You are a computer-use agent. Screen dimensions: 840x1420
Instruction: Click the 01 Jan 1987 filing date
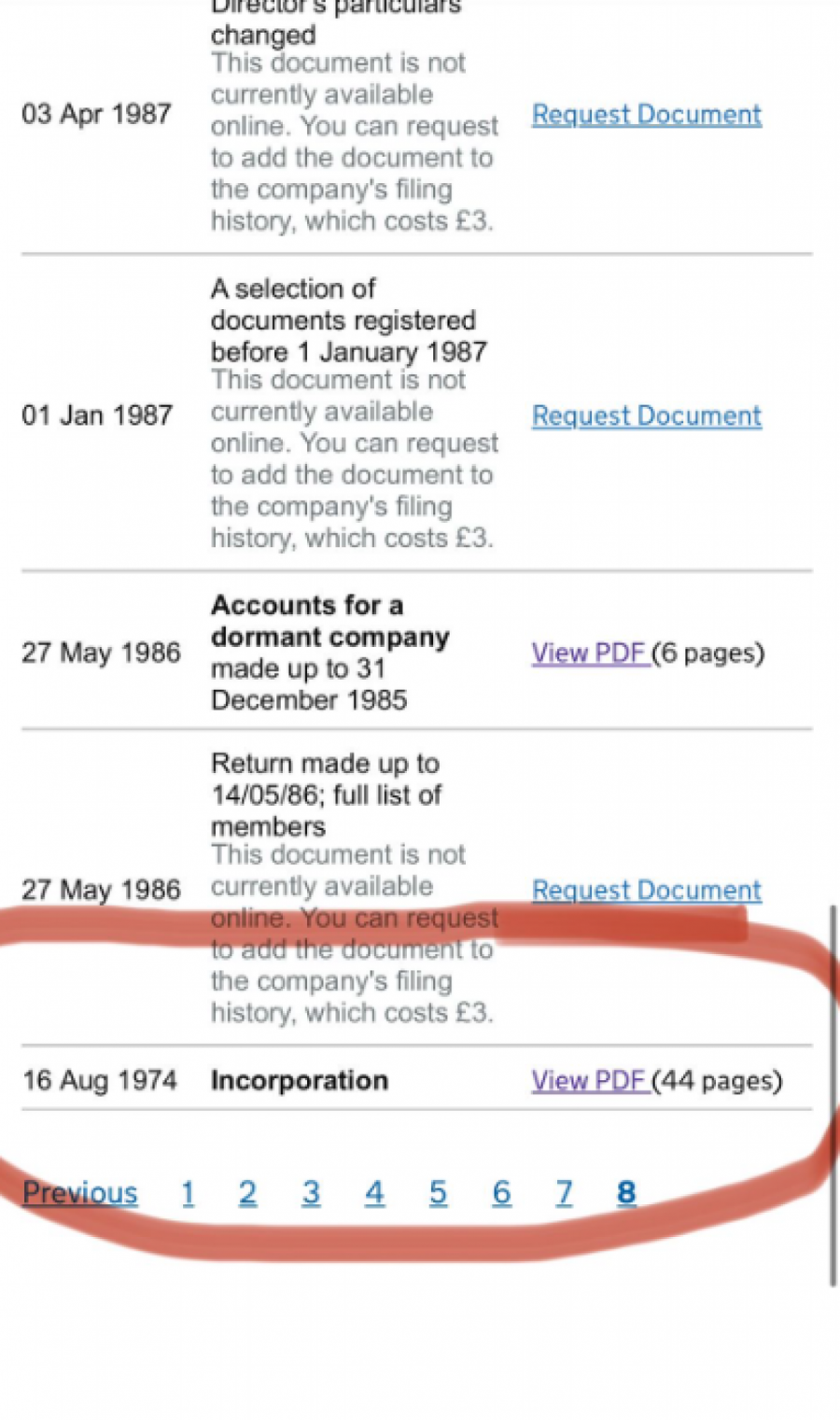click(x=97, y=416)
